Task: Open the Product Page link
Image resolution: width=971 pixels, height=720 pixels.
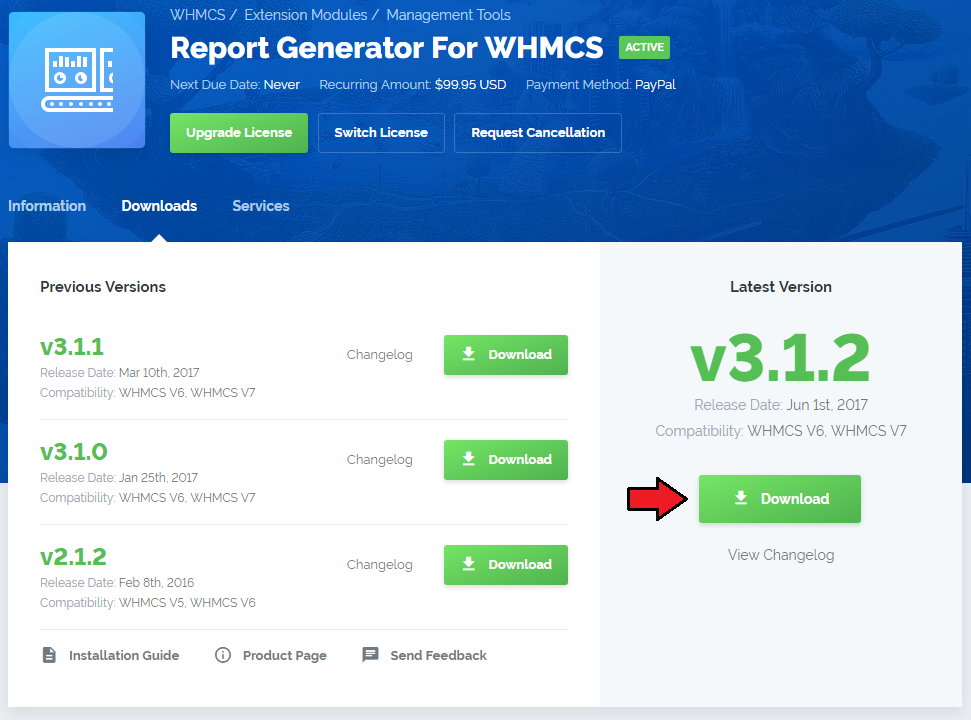Action: pos(285,656)
